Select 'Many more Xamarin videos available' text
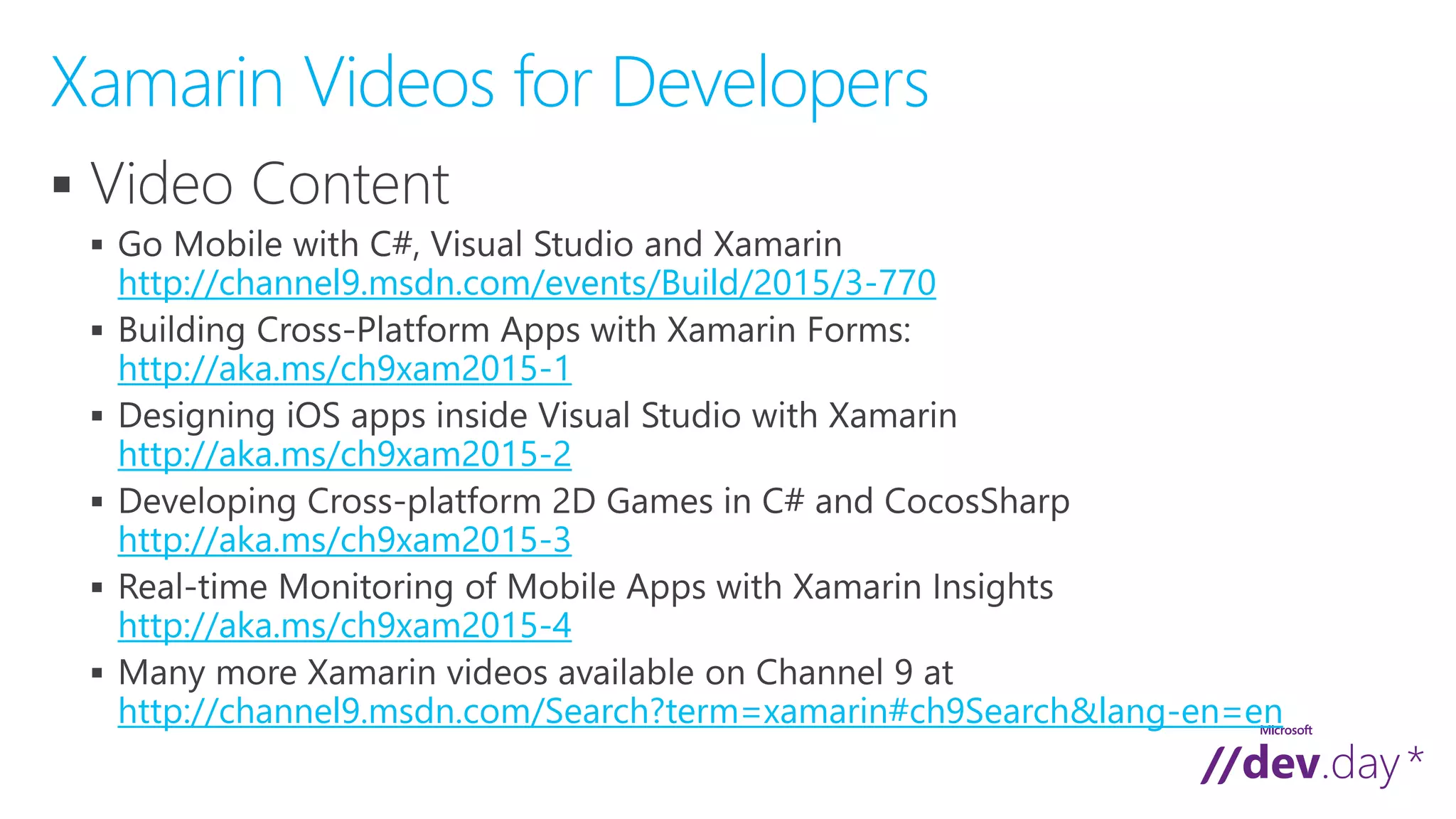The image size is (1456, 819). (535, 673)
